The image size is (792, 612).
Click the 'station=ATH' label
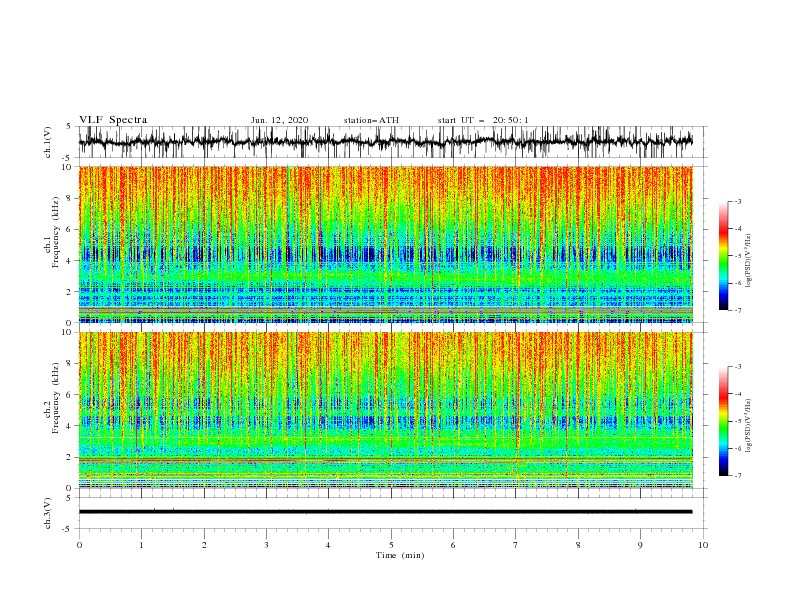[371, 120]
